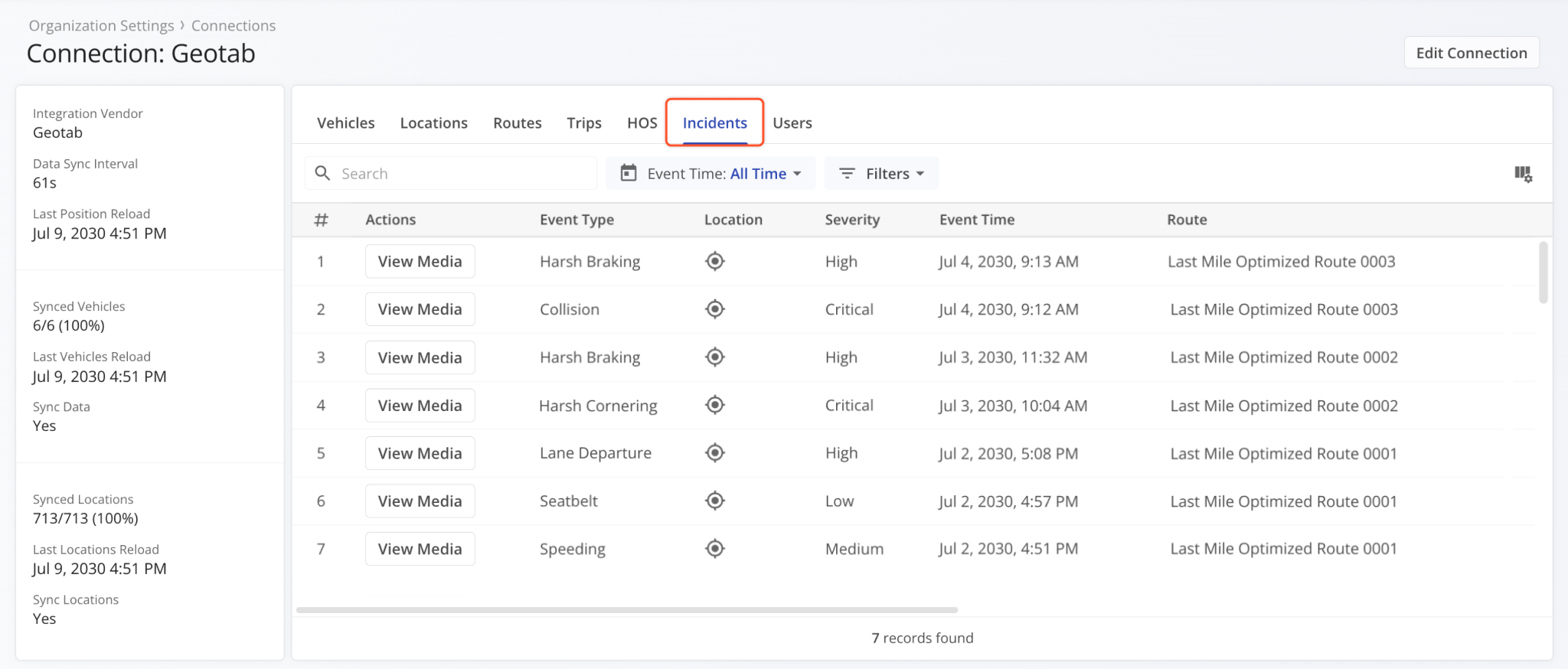The height and width of the screenshot is (669, 1568).
Task: Click the 'Medium' severity cell
Action: 854,549
